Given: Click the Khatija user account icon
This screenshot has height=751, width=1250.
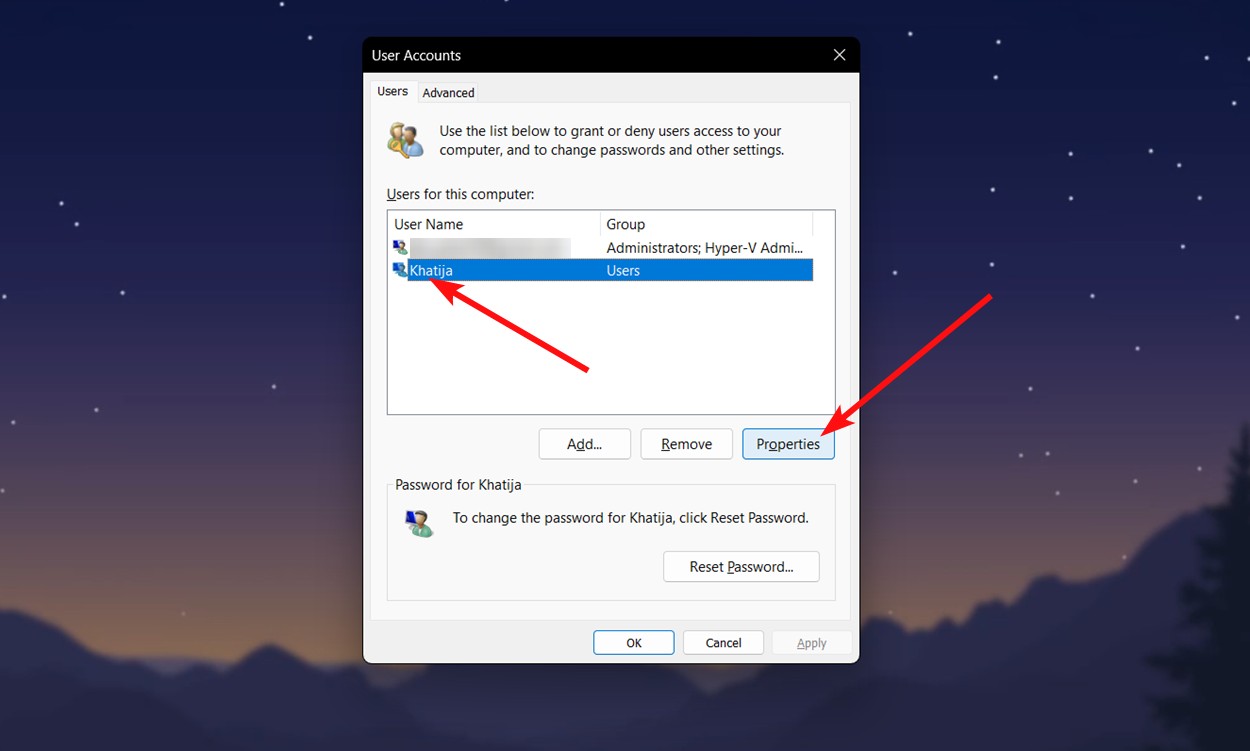Looking at the screenshot, I should coord(400,270).
